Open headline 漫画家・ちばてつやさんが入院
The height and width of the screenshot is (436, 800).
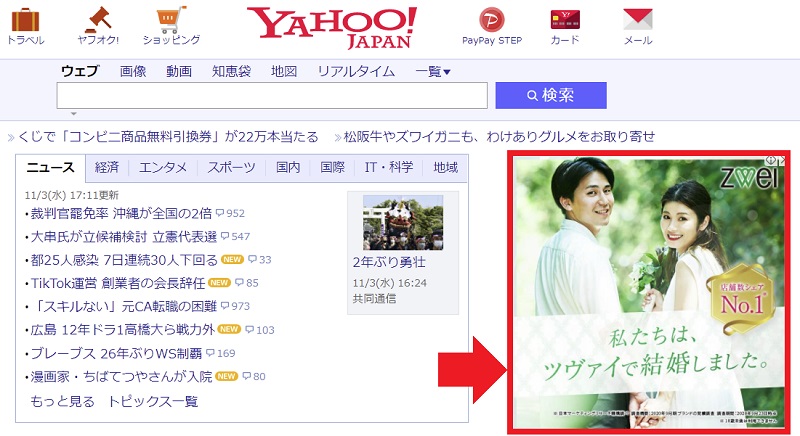(121, 377)
